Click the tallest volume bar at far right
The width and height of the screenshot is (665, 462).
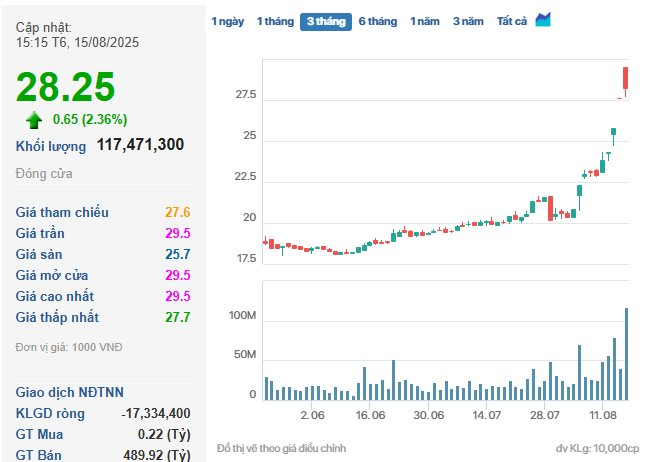pos(627,354)
